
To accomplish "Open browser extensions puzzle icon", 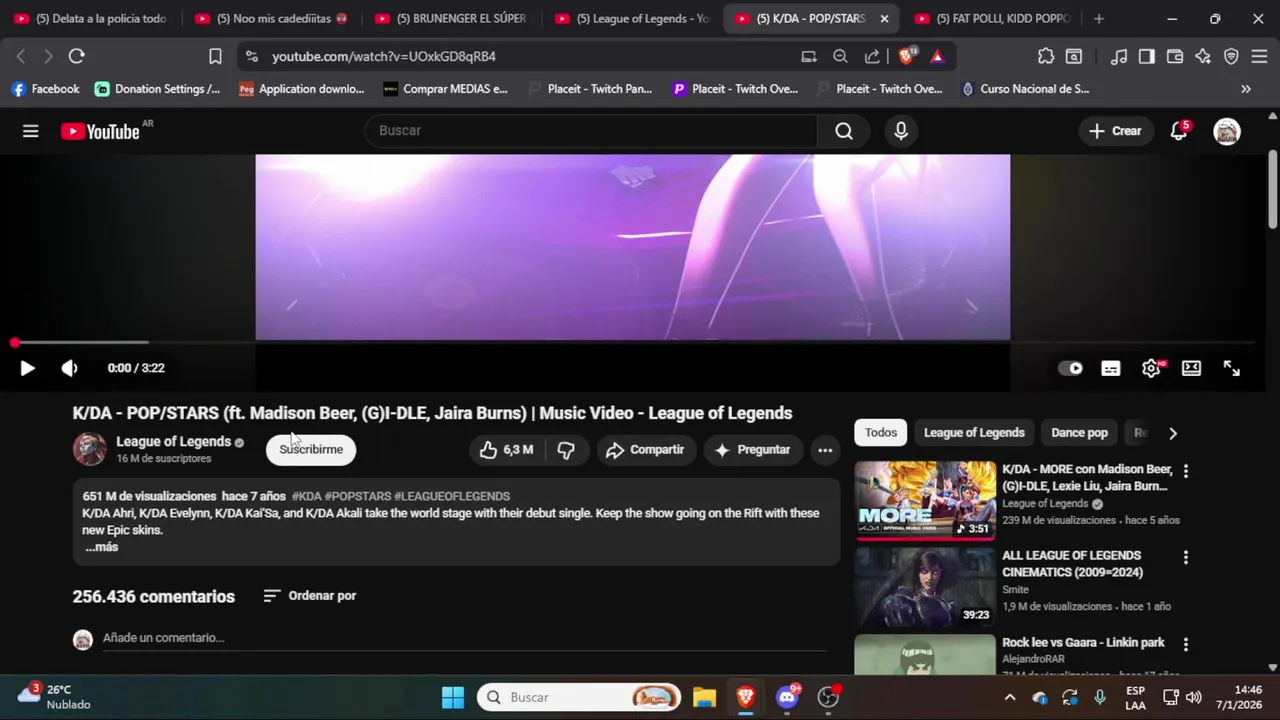I will click(1046, 56).
